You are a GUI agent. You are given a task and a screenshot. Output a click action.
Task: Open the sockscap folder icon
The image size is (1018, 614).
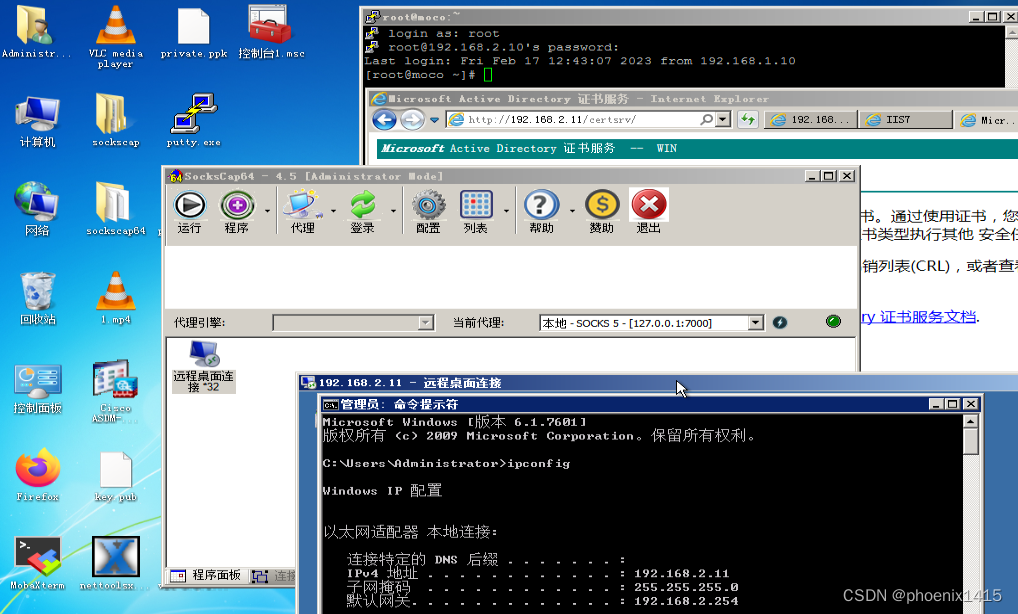click(116, 121)
